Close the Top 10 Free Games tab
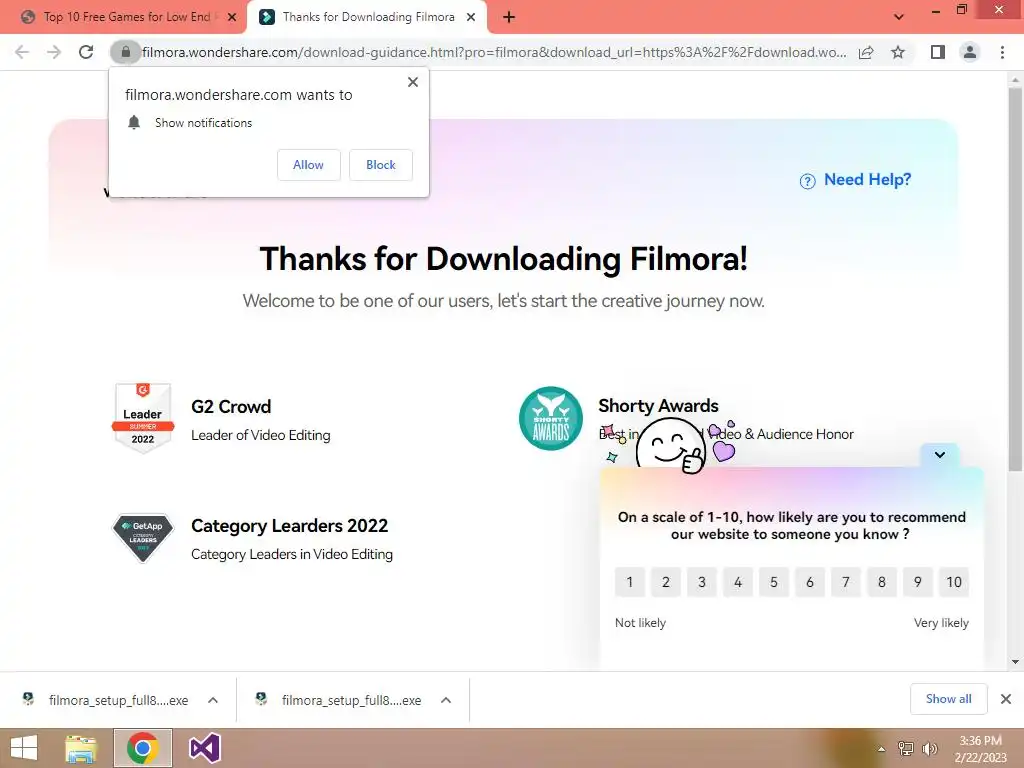This screenshot has height=768, width=1024. click(x=232, y=18)
